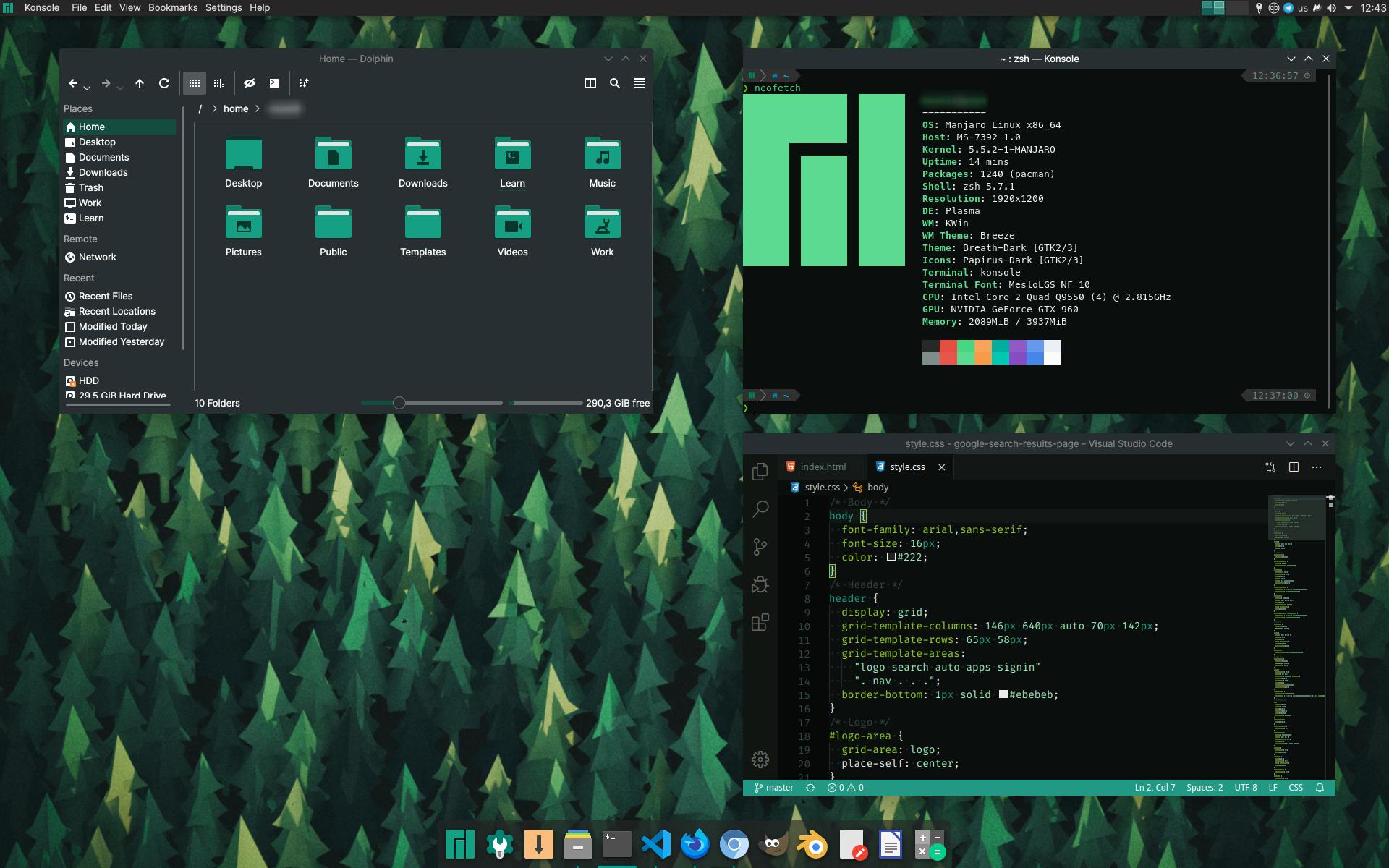
Task: Switch to the index.html tab
Action: tap(823, 467)
